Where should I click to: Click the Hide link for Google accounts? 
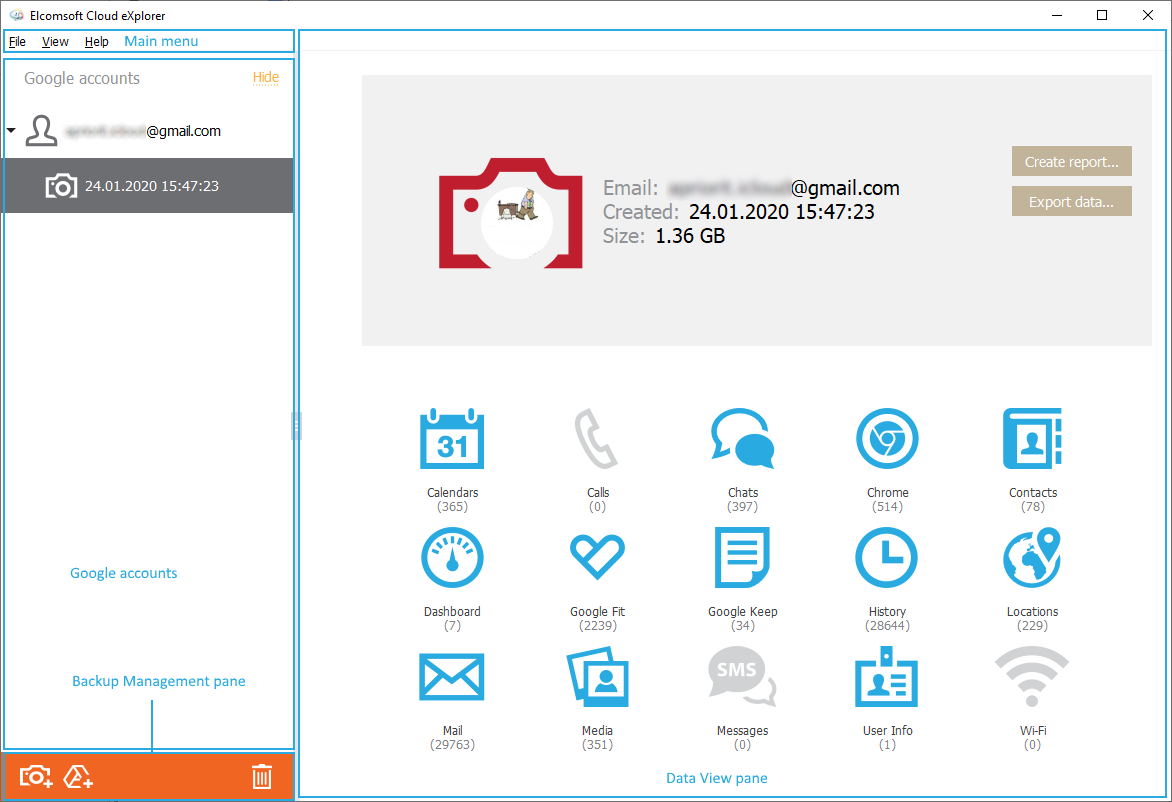tap(265, 78)
